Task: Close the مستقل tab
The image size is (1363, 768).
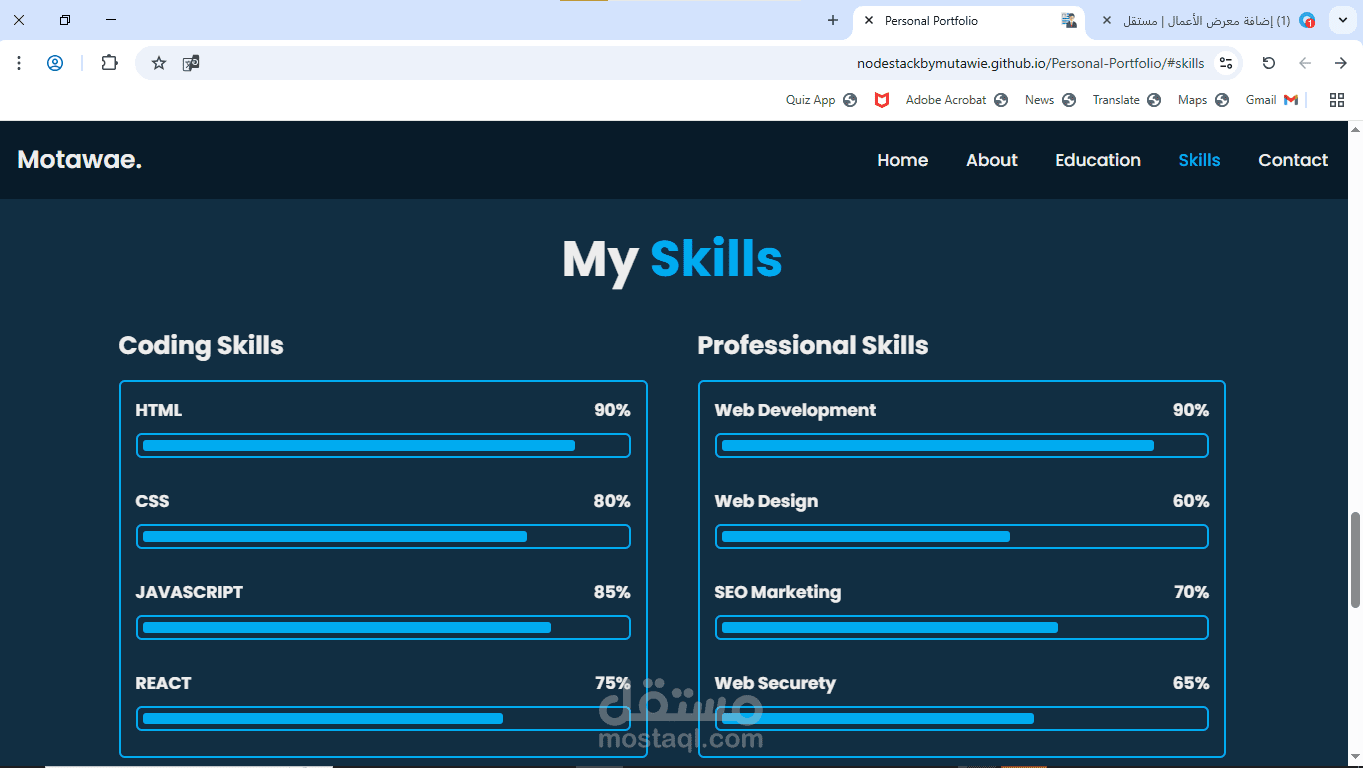Action: (1107, 20)
